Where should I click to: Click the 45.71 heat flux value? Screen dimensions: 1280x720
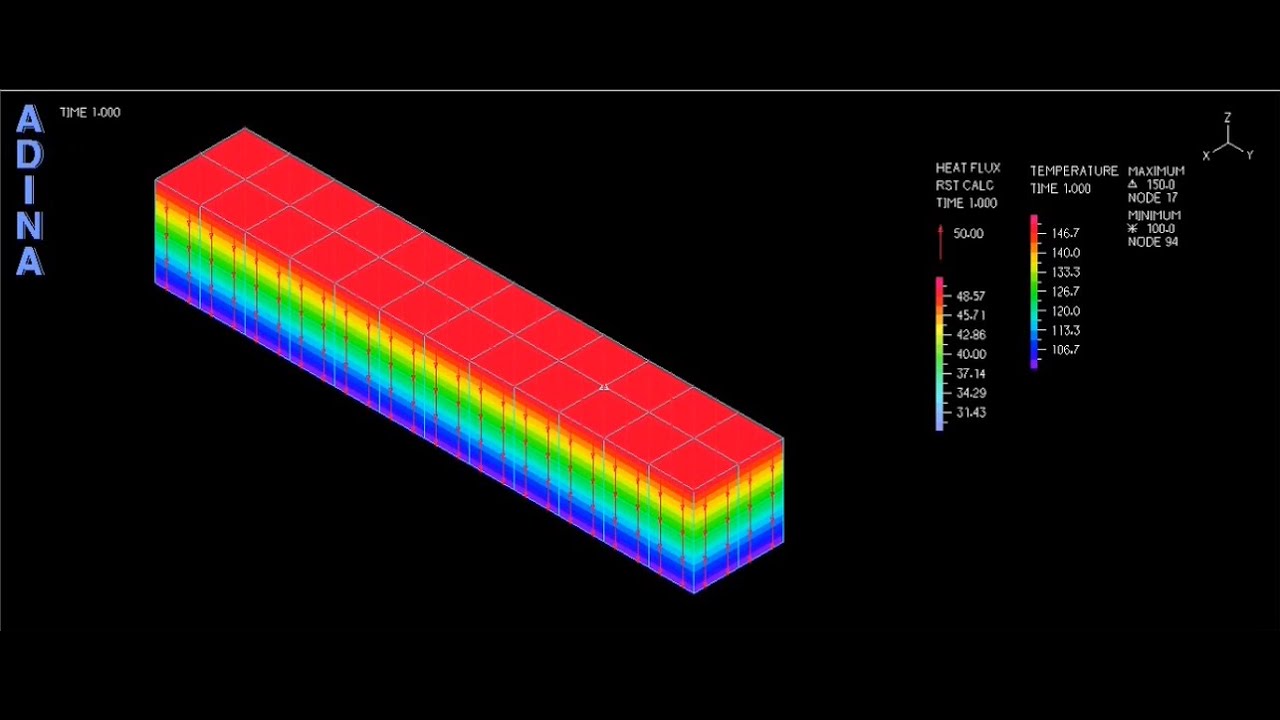click(x=971, y=316)
